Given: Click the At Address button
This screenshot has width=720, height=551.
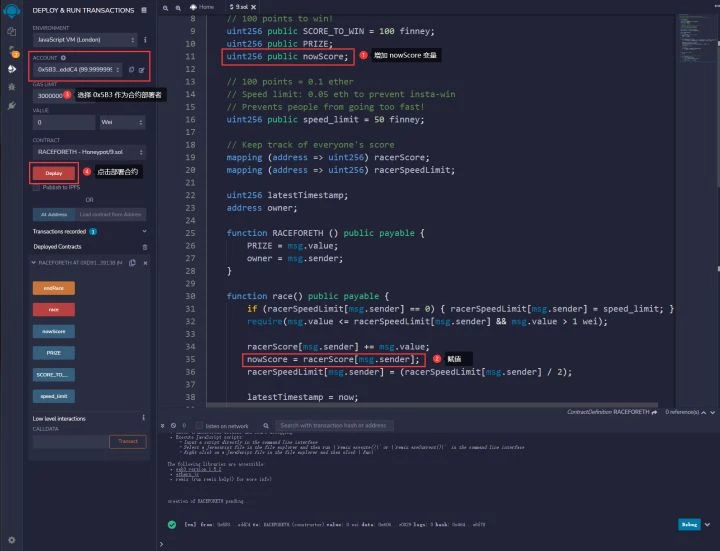Looking at the screenshot, I should pyautogui.click(x=54, y=214).
